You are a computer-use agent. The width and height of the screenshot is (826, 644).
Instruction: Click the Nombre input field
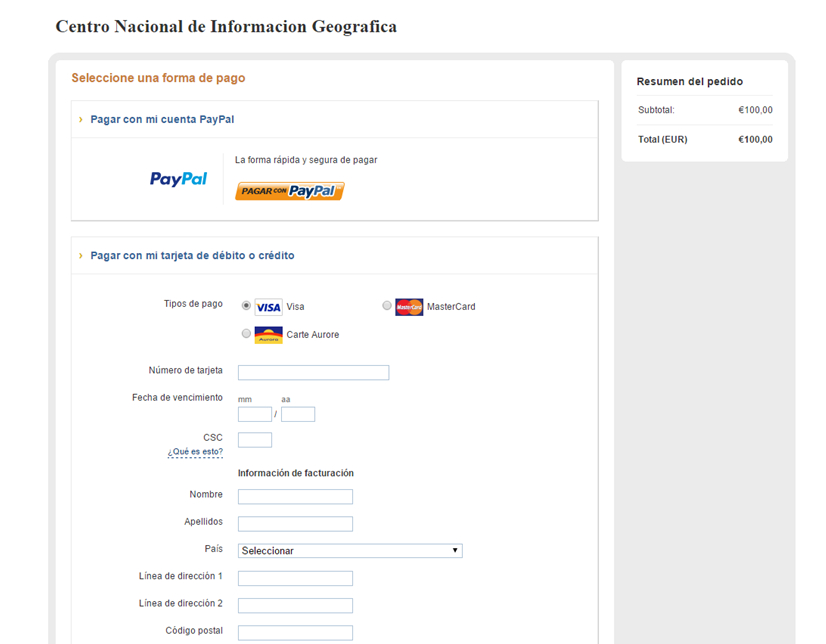(x=296, y=497)
